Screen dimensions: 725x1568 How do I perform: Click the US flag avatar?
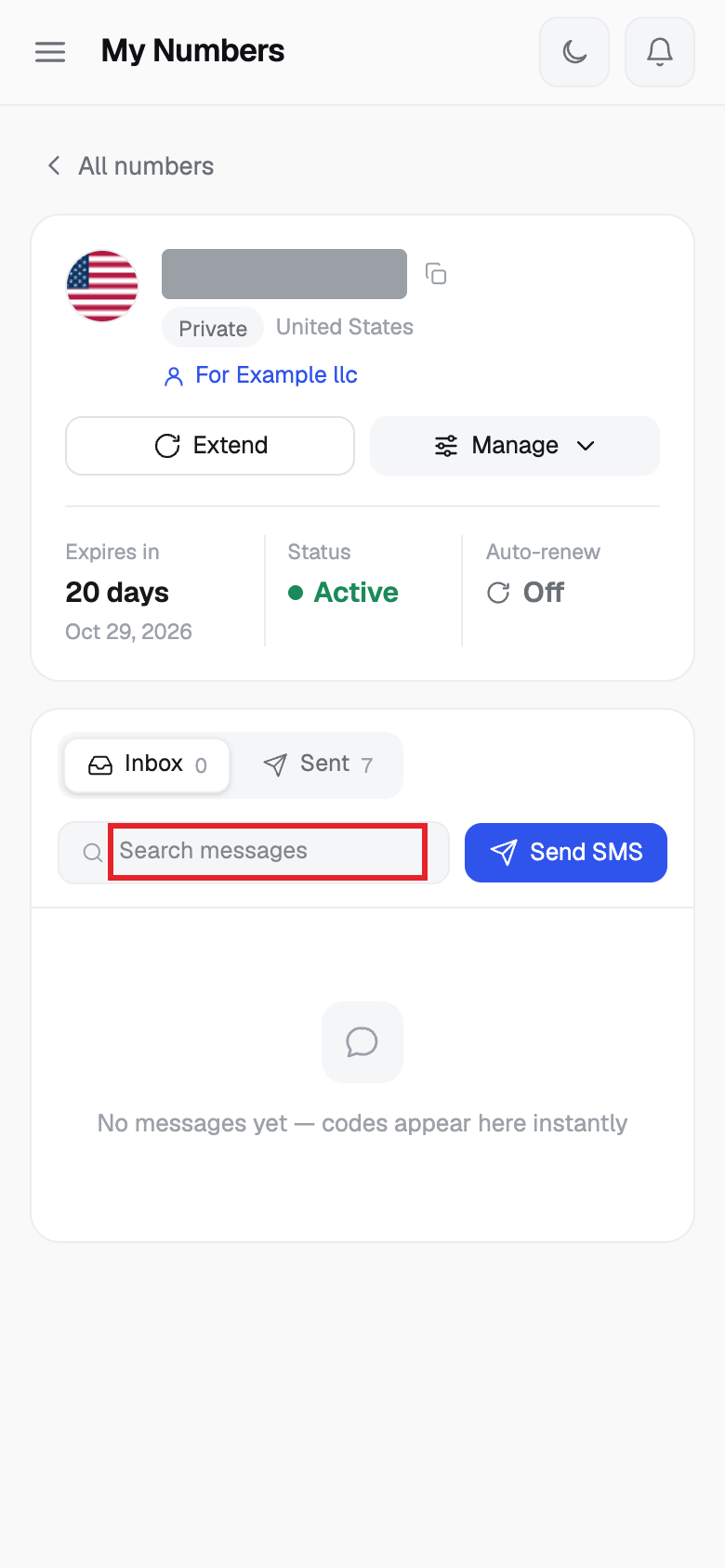pos(102,286)
